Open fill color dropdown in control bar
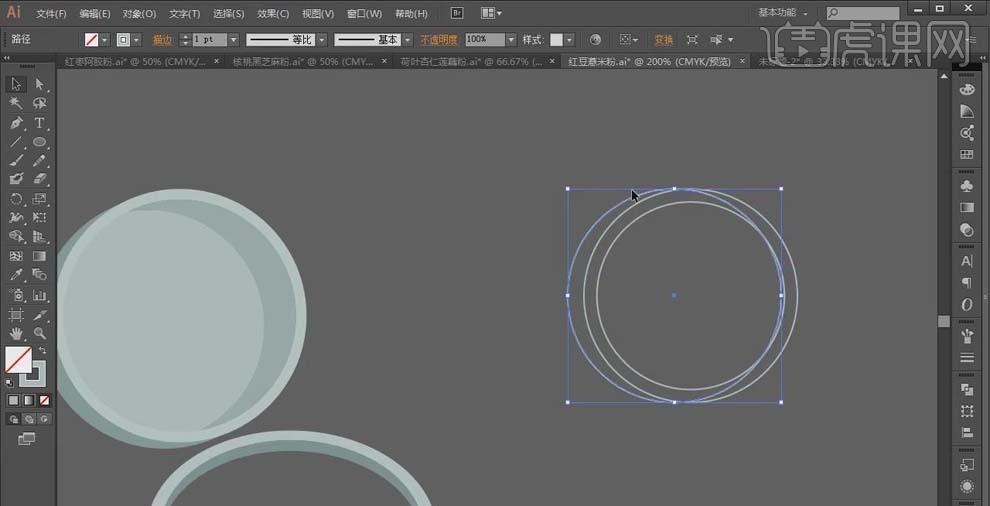Viewport: 990px width, 506px height. [104, 40]
